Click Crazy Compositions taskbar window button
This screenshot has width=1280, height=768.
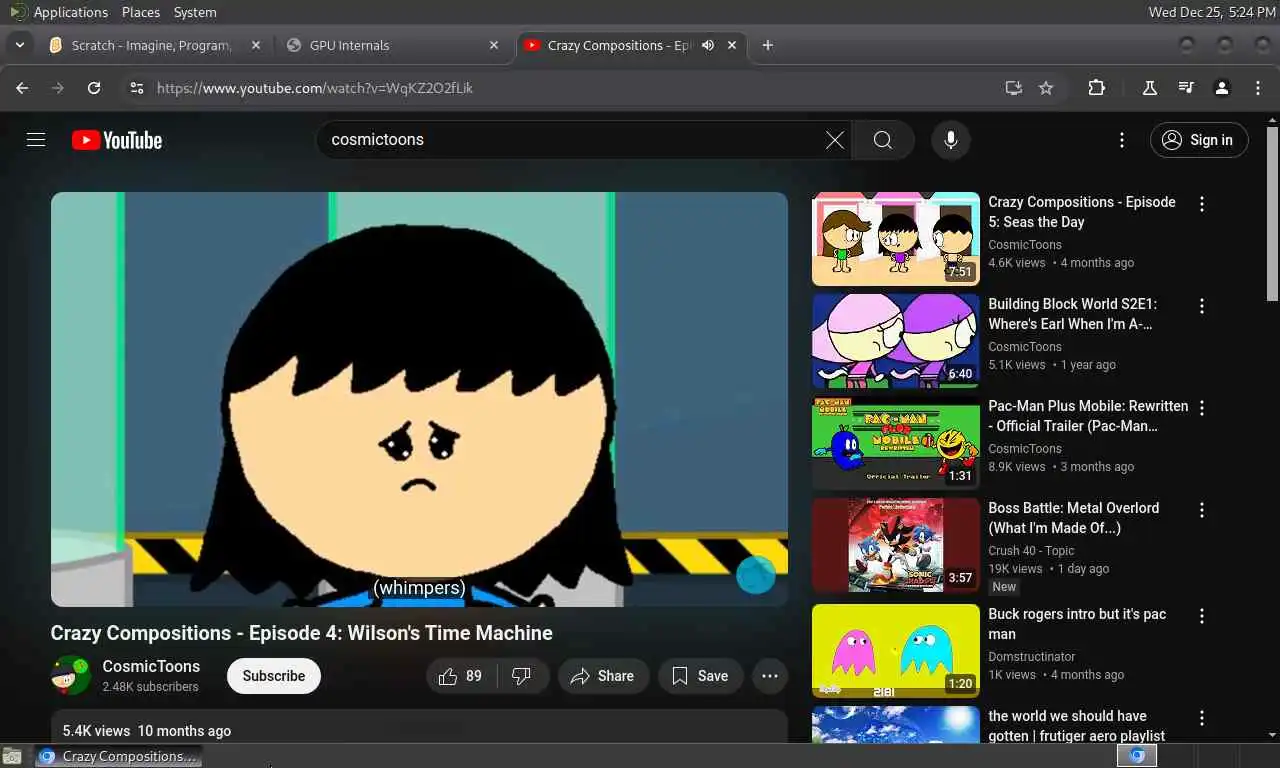point(119,756)
